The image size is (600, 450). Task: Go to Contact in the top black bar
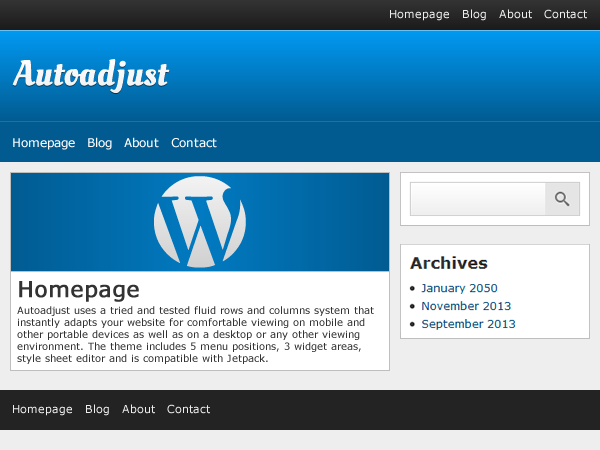(565, 14)
